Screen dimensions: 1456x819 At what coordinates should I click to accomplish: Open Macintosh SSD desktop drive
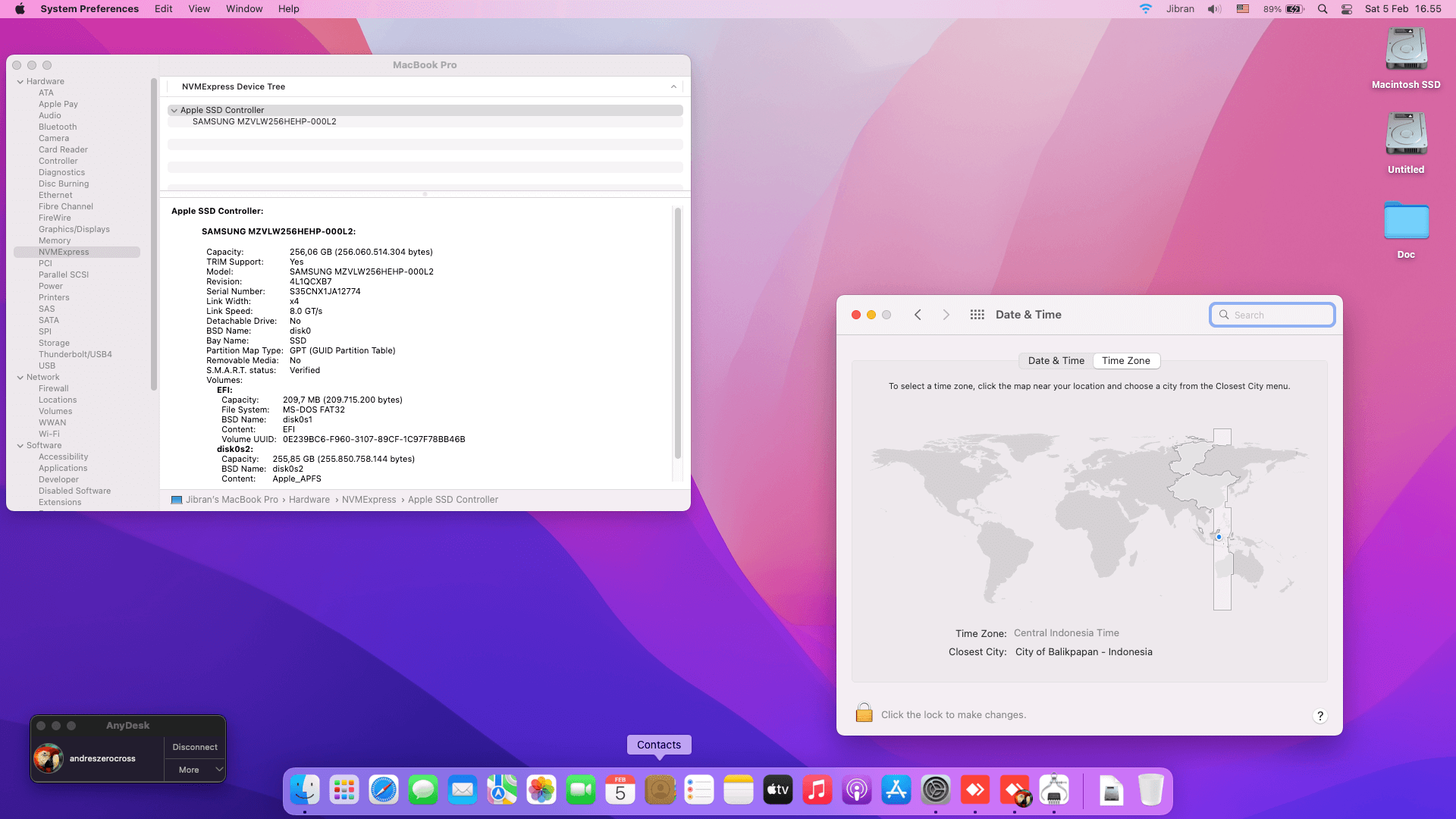tap(1406, 58)
